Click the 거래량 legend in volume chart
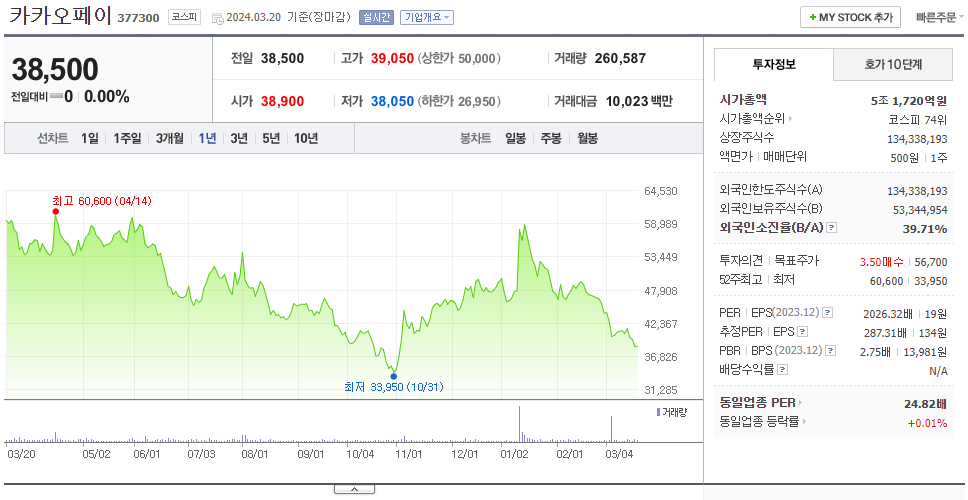Viewport: 968px width, 500px height. click(672, 412)
